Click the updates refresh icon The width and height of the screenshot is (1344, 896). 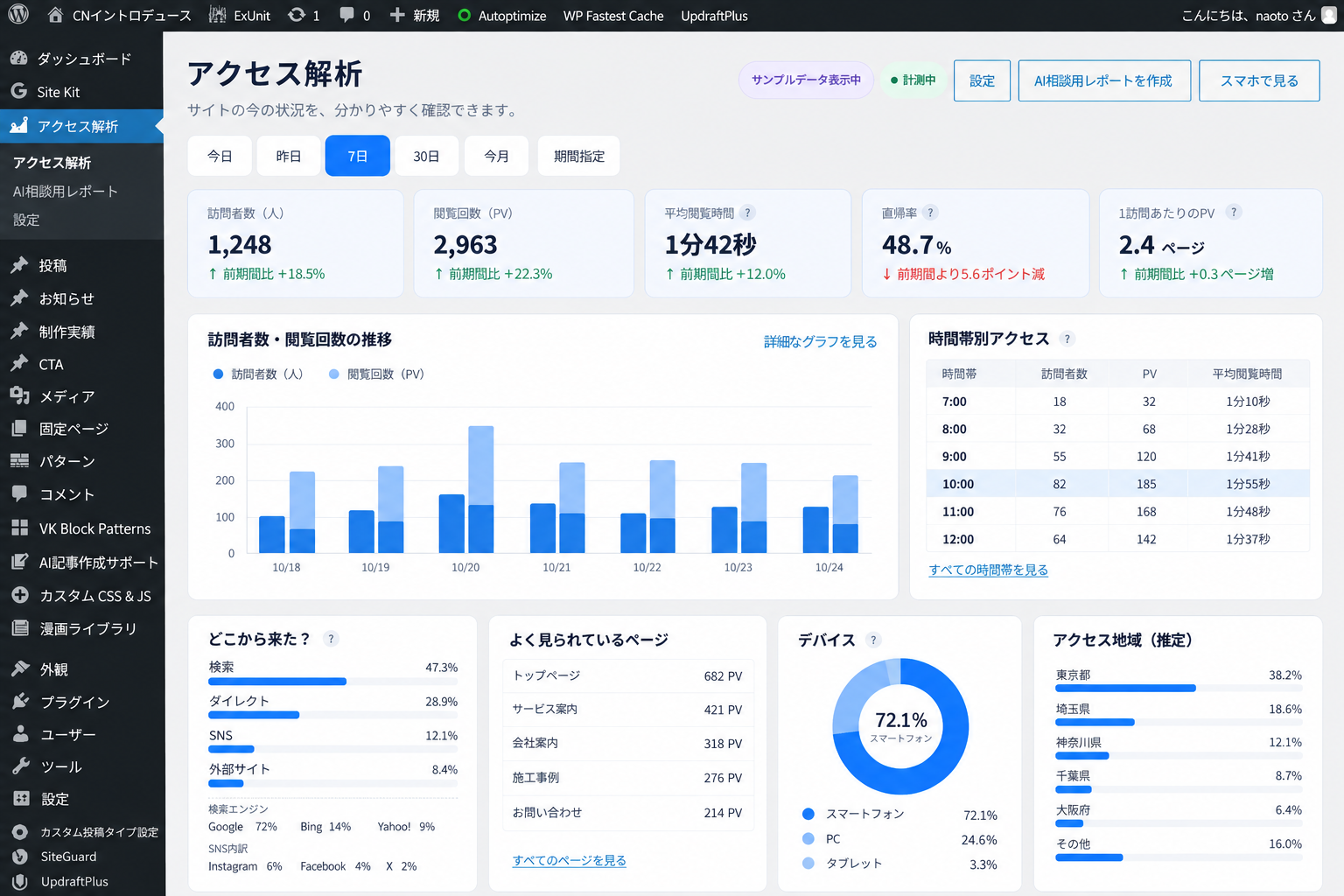point(297,15)
